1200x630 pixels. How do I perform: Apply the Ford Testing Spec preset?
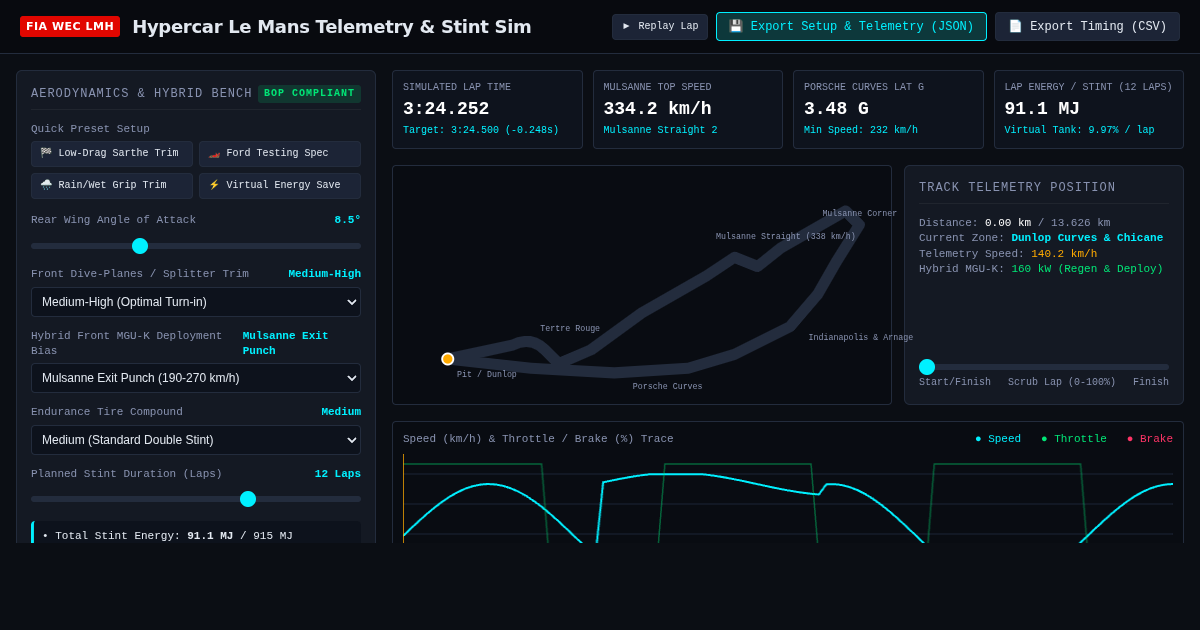coord(280,154)
